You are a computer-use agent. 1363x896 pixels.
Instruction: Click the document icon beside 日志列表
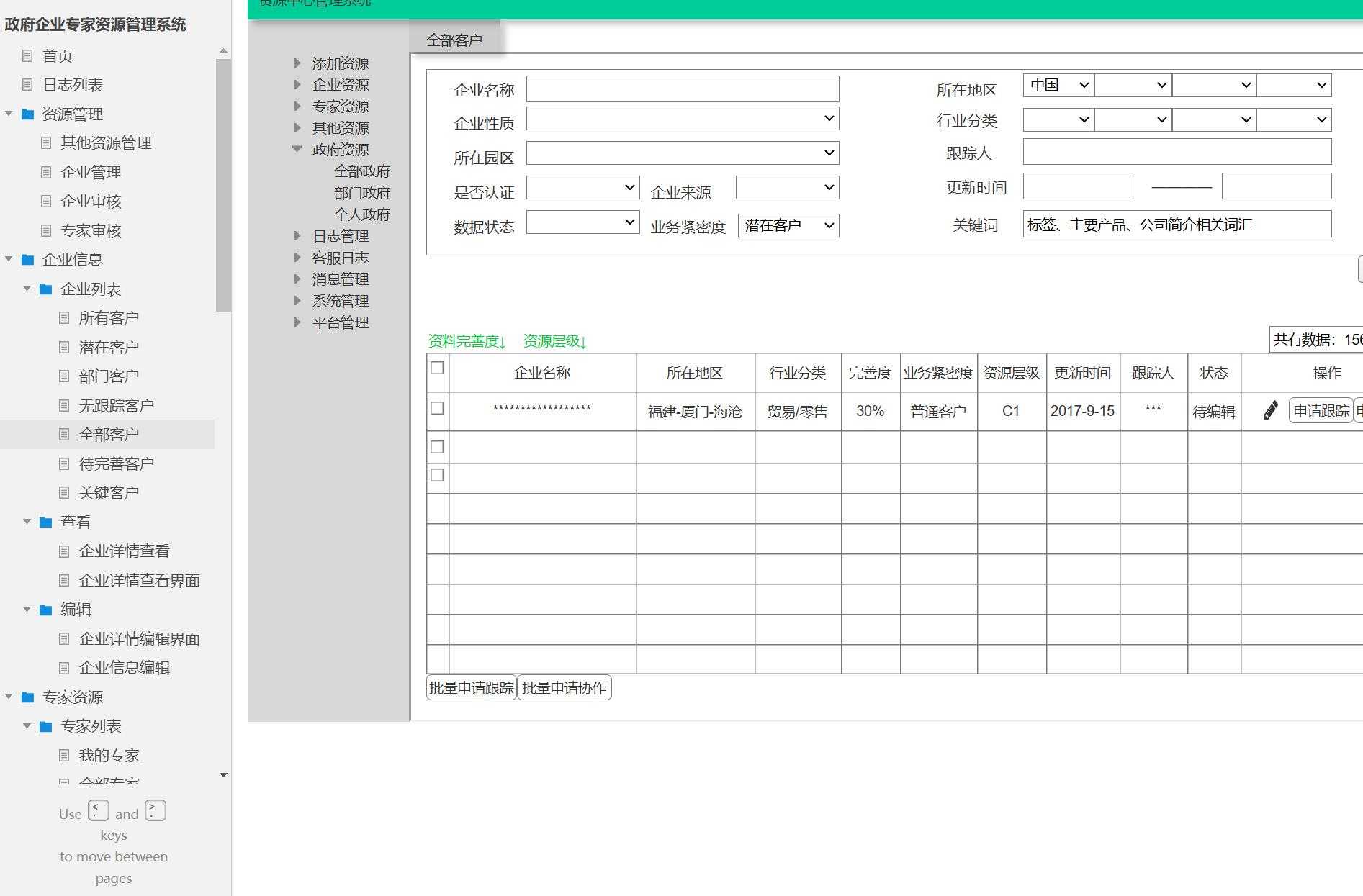(x=28, y=84)
